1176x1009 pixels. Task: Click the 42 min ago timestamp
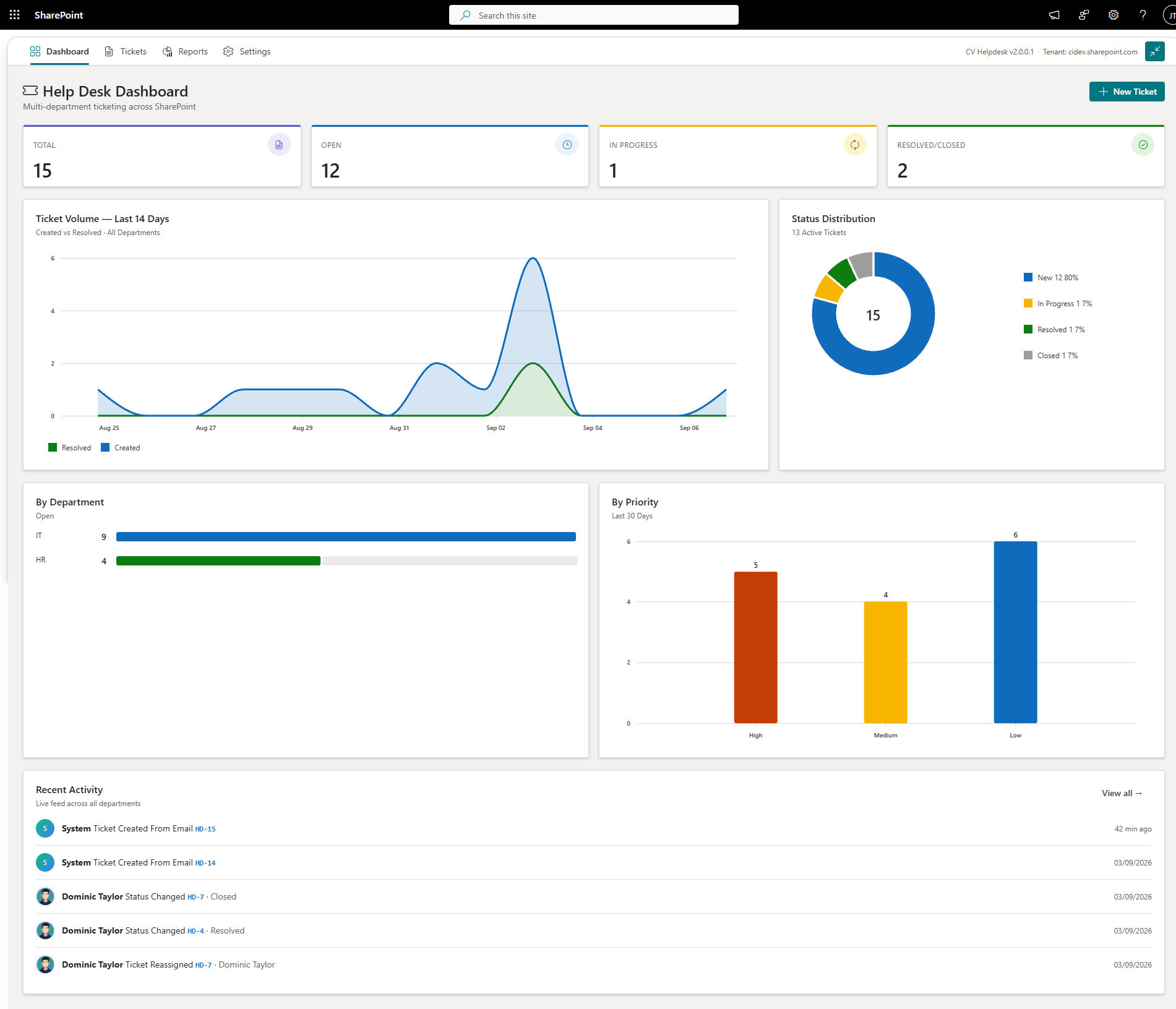(1133, 829)
